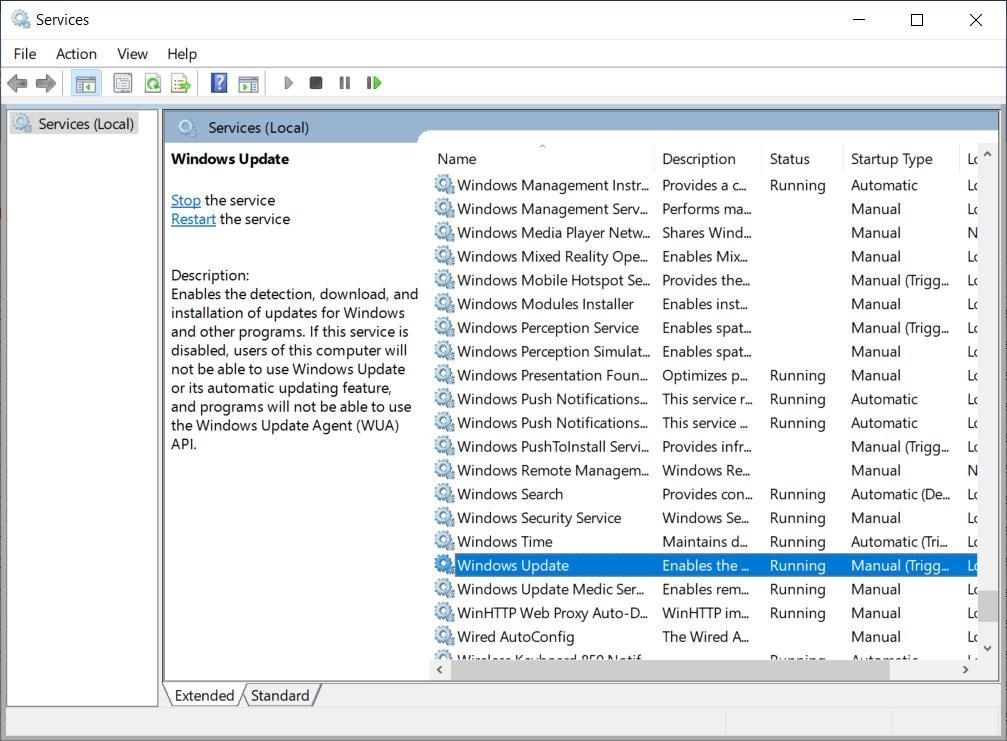
Task: Sort by the Startup Type column header
Action: (x=891, y=159)
